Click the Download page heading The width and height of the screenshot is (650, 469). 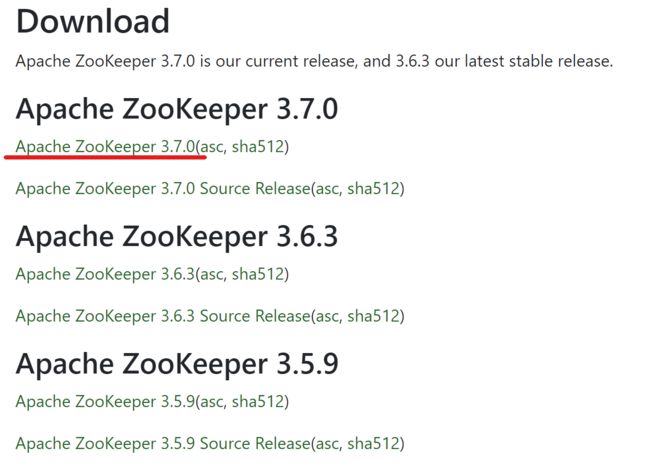tap(93, 21)
